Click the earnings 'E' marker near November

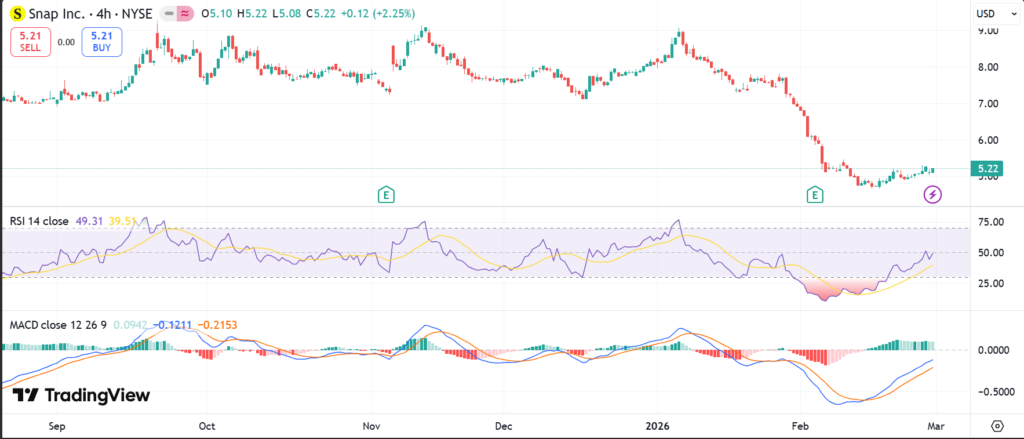[385, 194]
